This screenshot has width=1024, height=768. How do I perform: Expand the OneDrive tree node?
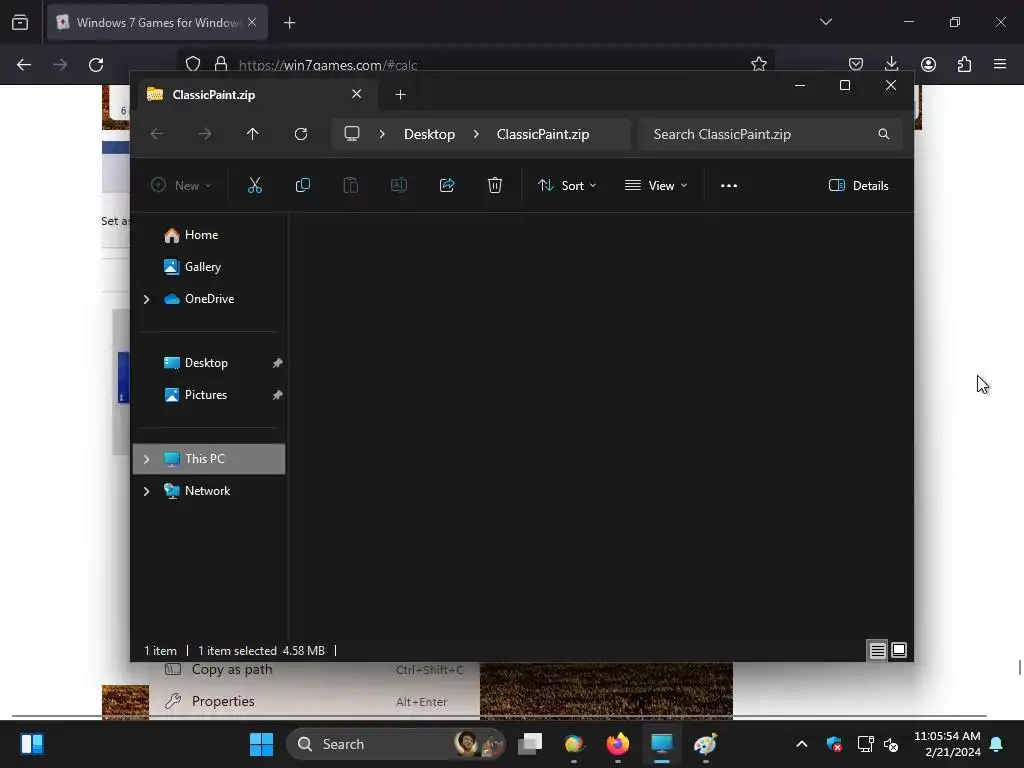(146, 299)
